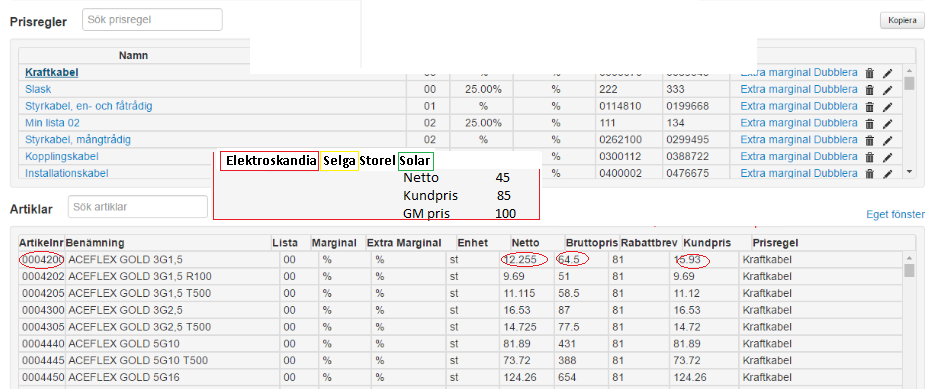Click Dubblera in the Installationskabel row
Viewport: 931px width, 389px height.
[835, 173]
